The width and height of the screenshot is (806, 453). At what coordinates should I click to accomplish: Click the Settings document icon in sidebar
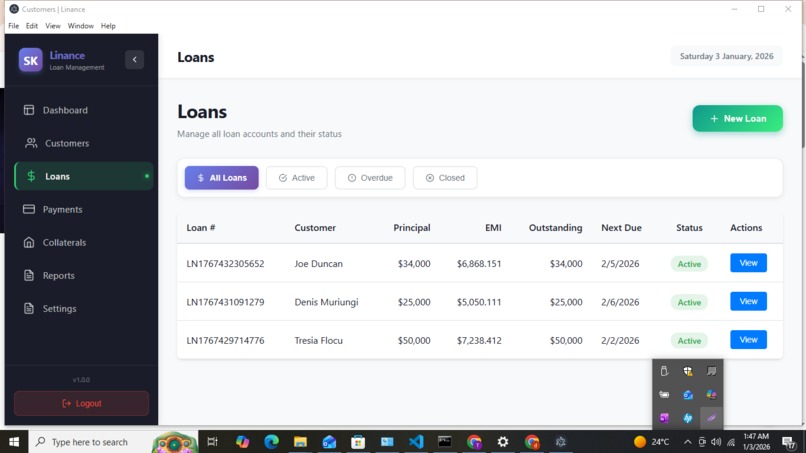(29, 309)
